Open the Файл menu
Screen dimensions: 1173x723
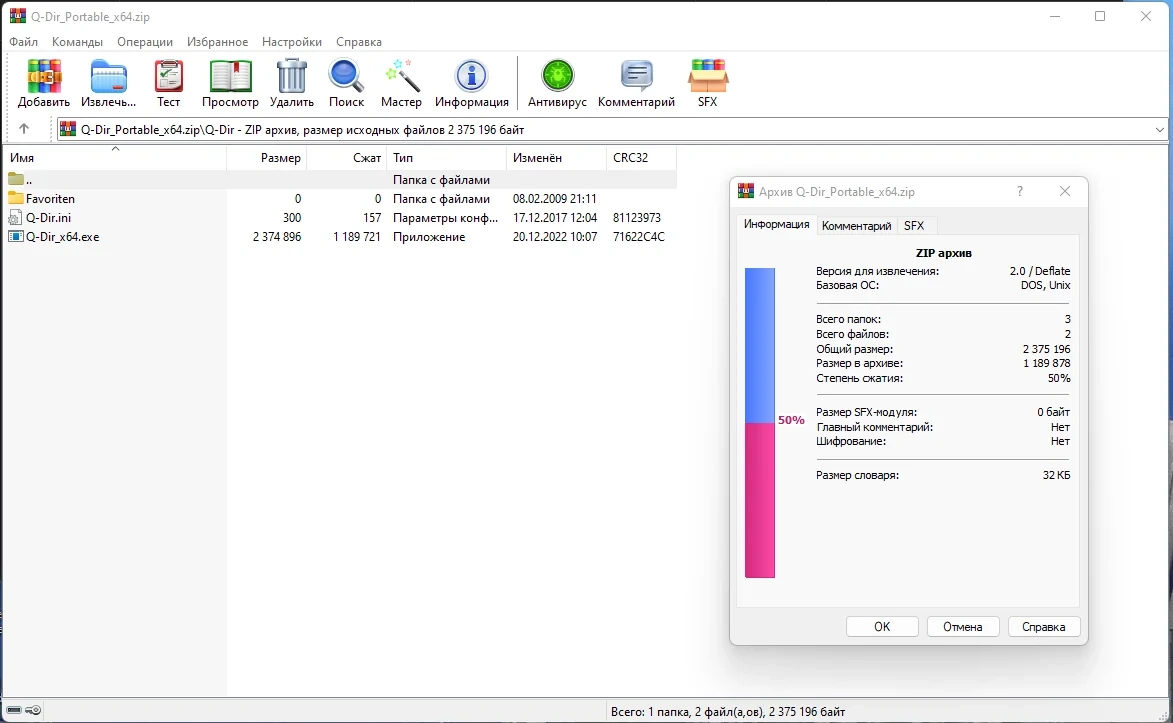24,42
